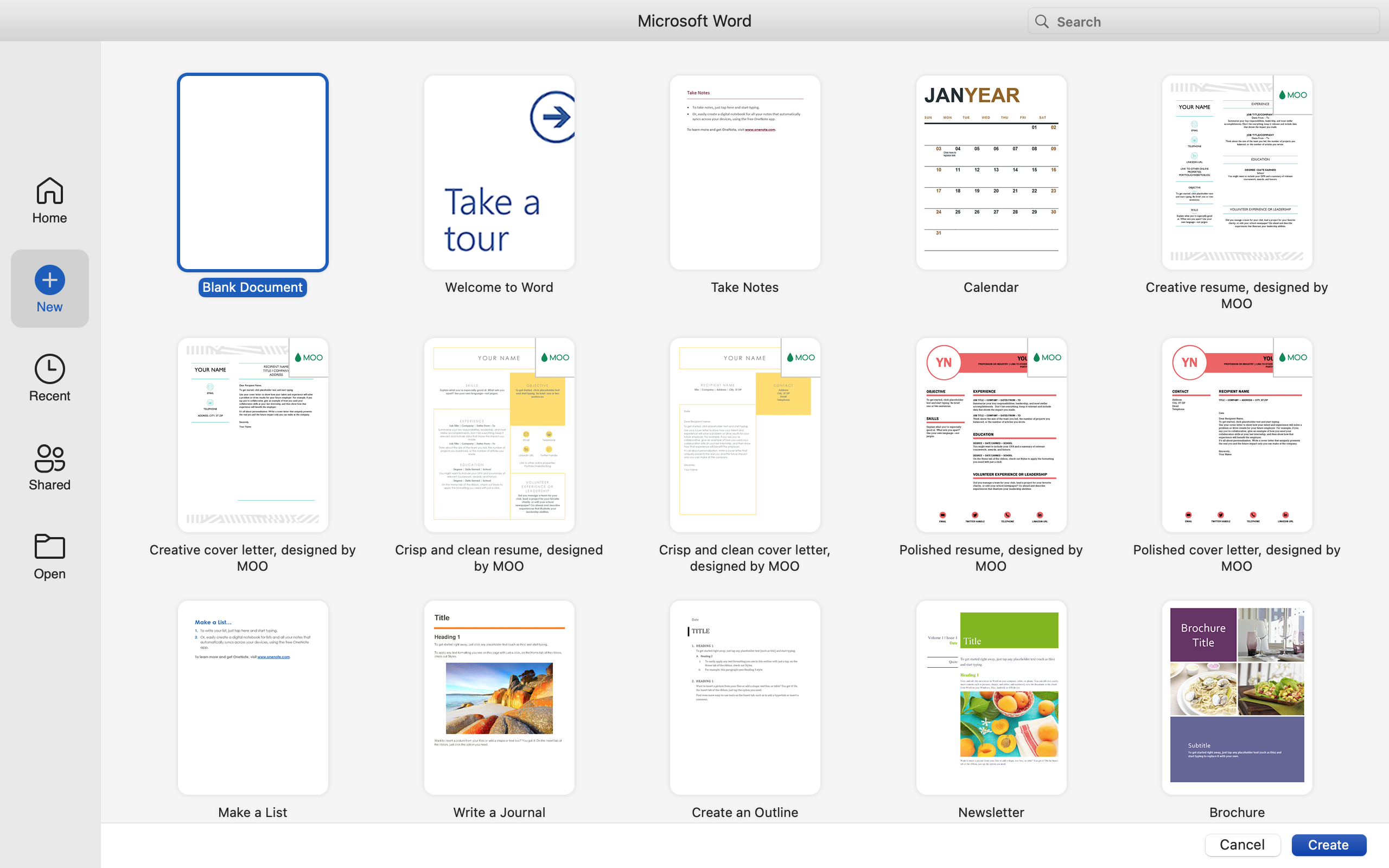Image resolution: width=1389 pixels, height=868 pixels.
Task: Click the 'Polished resume, designed by MOO' caption
Action: [x=991, y=558]
